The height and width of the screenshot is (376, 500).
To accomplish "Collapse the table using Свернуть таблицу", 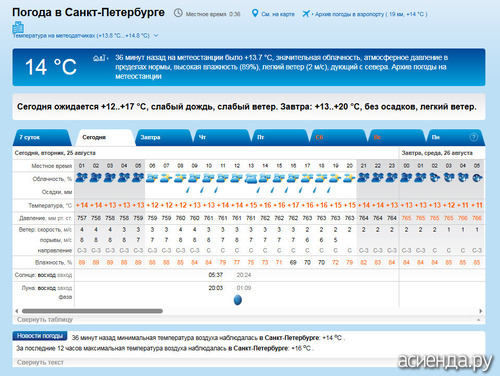I will 45,319.
